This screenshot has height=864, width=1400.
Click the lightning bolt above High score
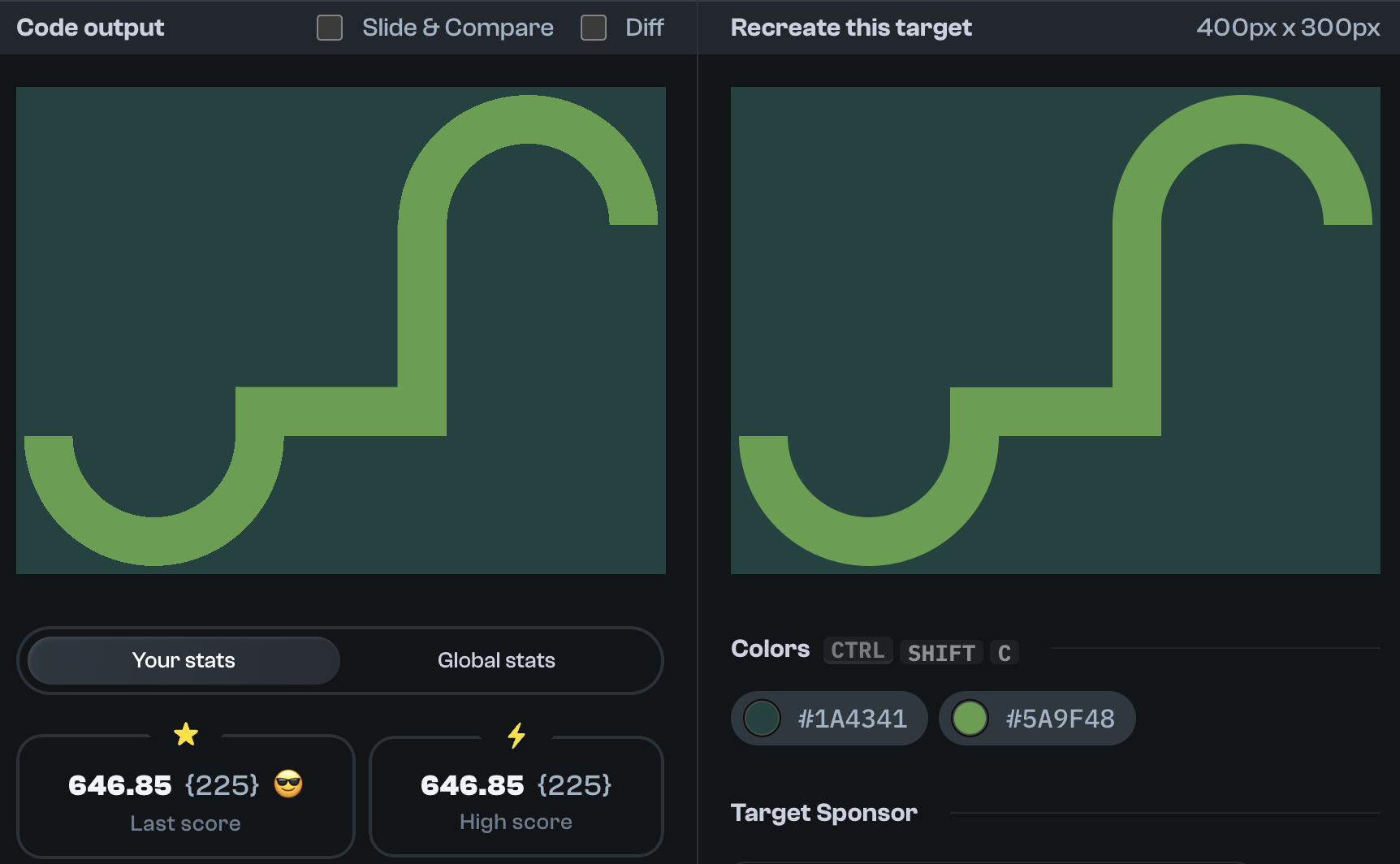(x=516, y=735)
